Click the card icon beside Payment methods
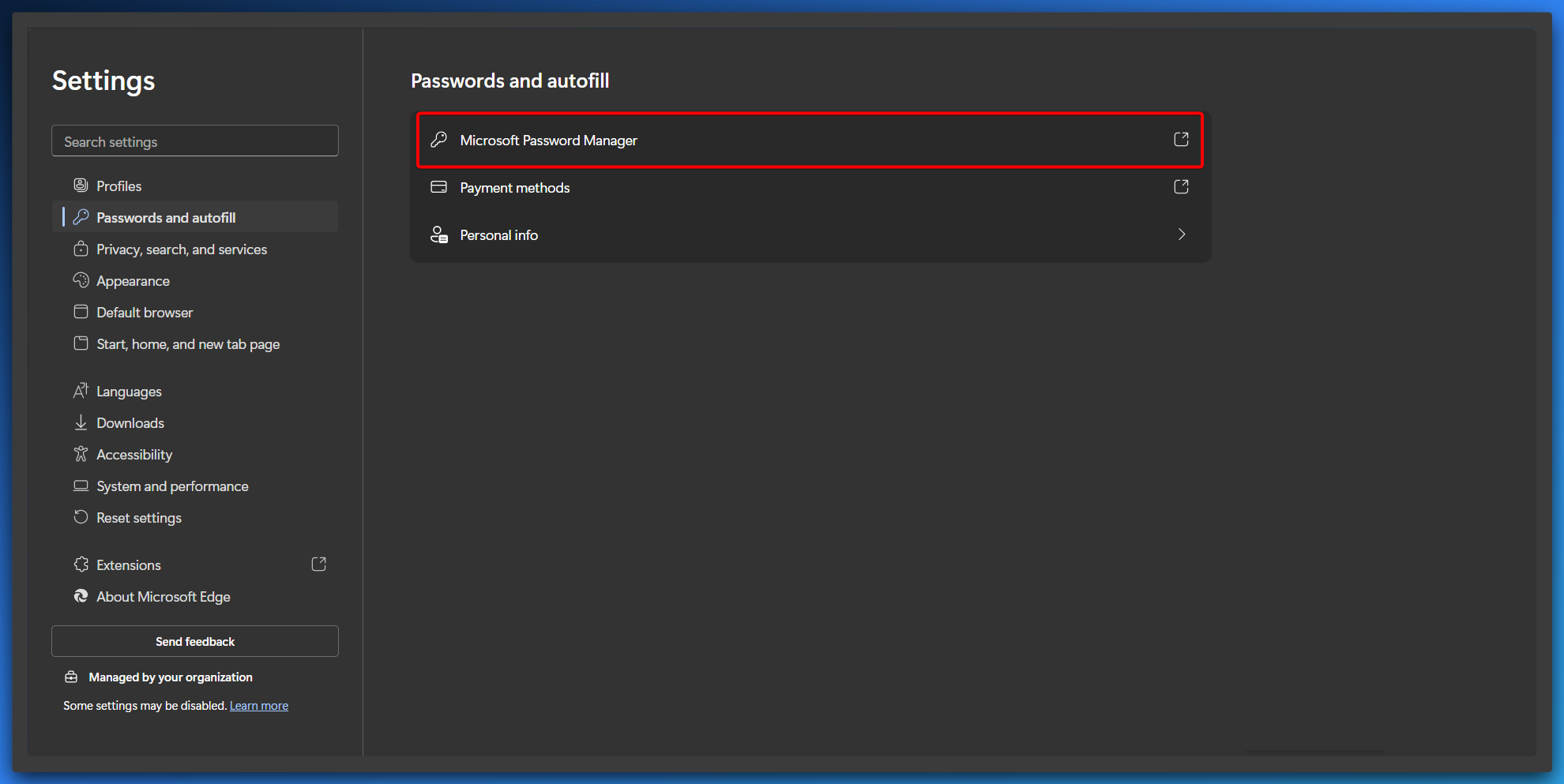Viewport: 1564px width, 784px height. 439,187
